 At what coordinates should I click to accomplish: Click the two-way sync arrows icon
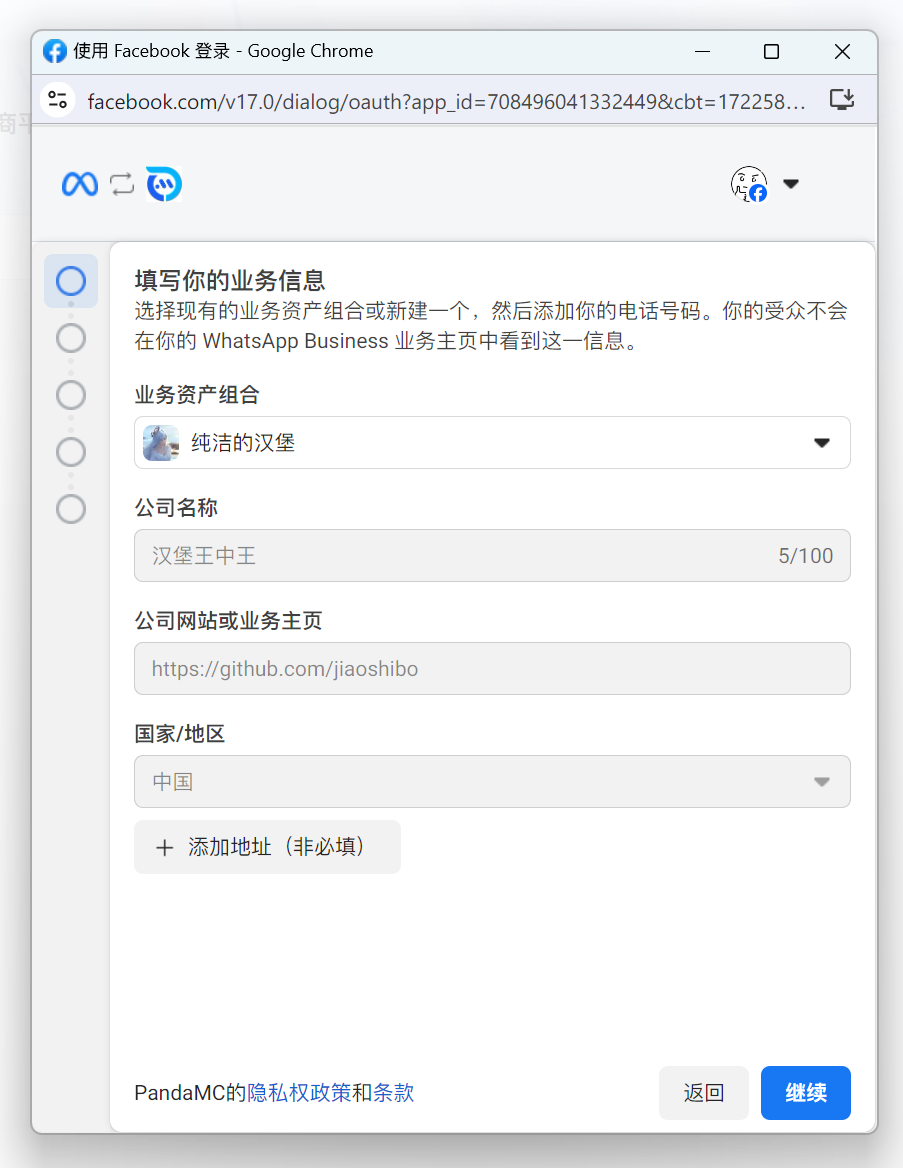pyautogui.click(x=122, y=184)
